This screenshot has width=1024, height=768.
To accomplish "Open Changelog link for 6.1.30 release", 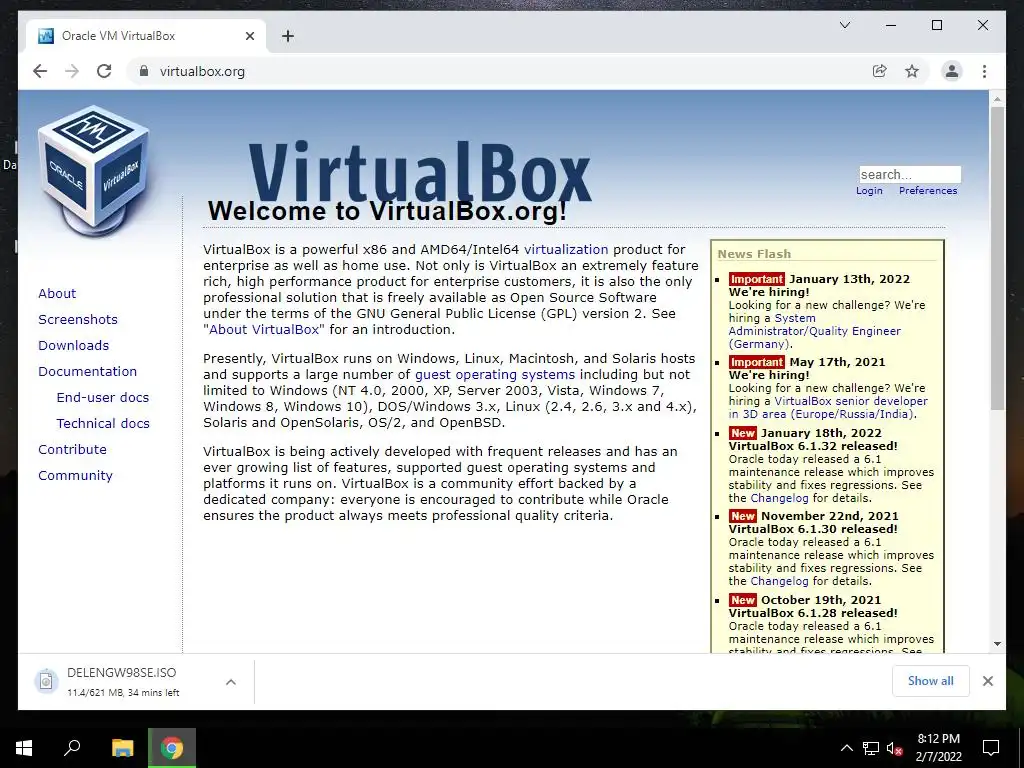I will 779,581.
